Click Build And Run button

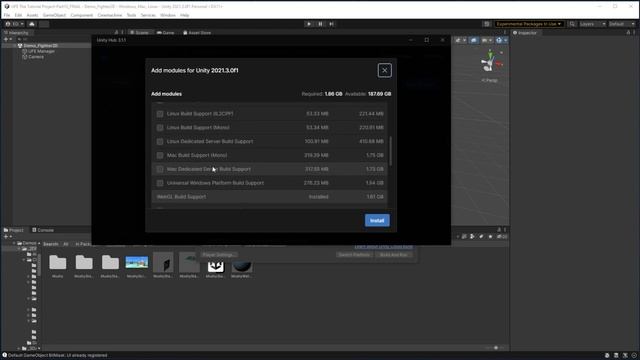pyautogui.click(x=393, y=255)
